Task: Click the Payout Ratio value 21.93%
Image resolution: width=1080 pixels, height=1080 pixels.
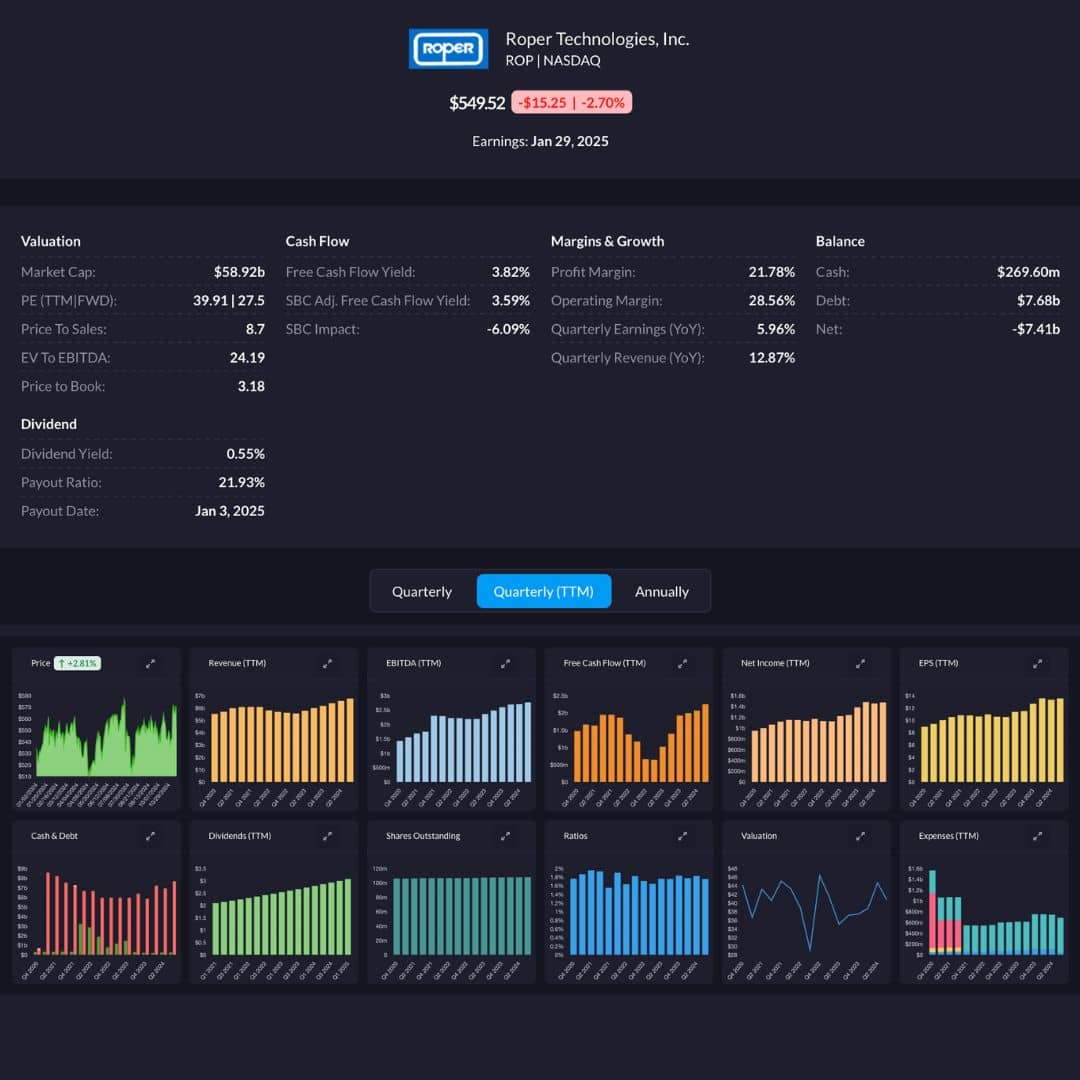Action: click(242, 482)
